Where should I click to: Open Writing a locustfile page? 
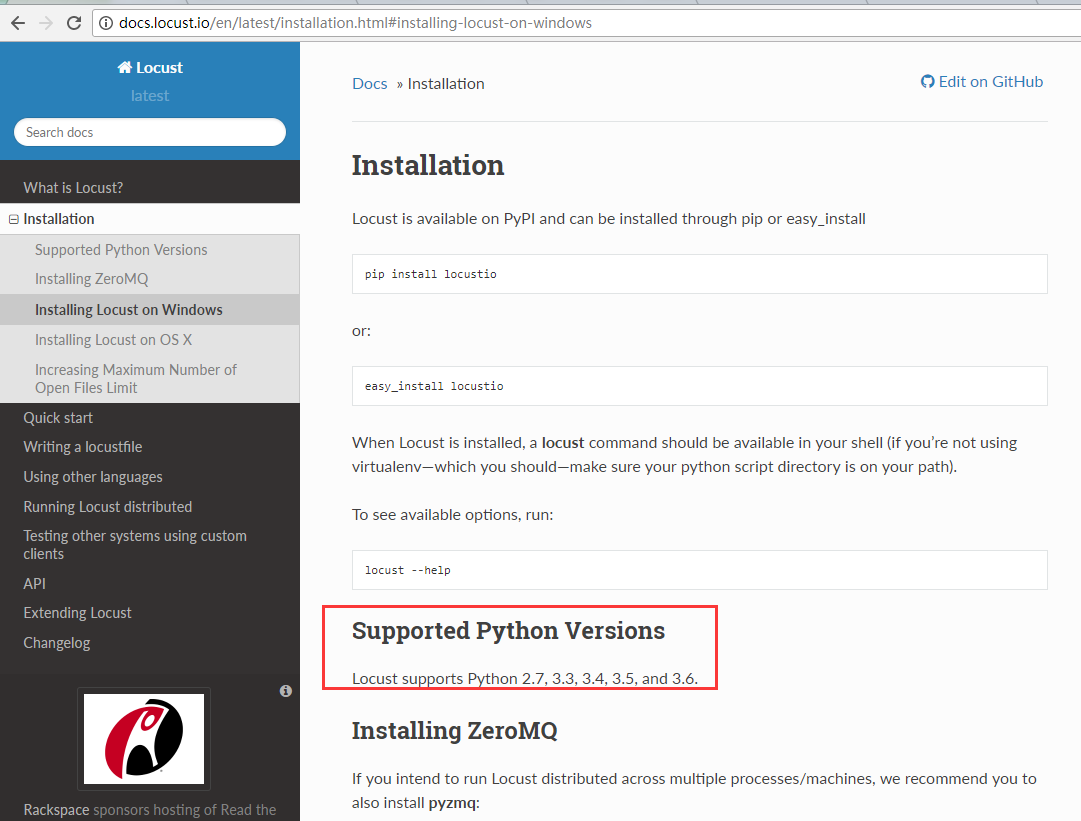click(83, 447)
